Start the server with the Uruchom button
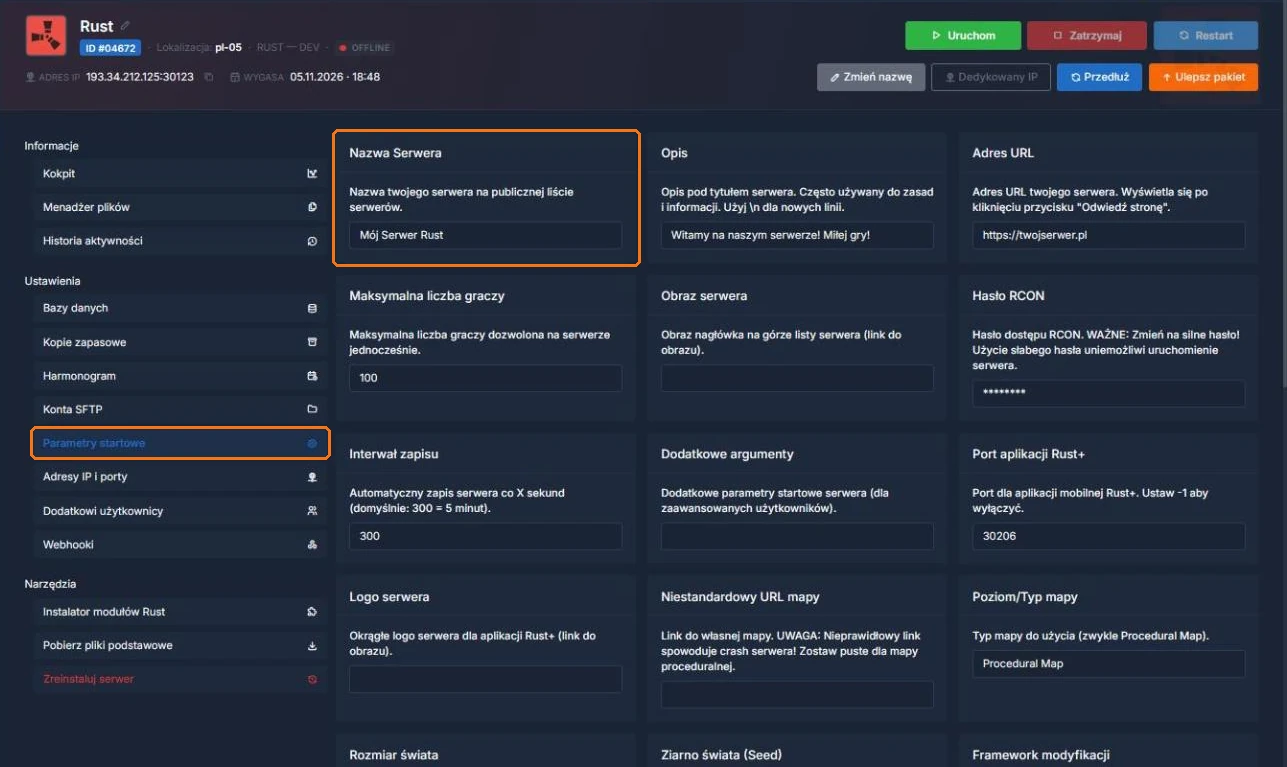This screenshot has width=1287, height=767. 963,35
